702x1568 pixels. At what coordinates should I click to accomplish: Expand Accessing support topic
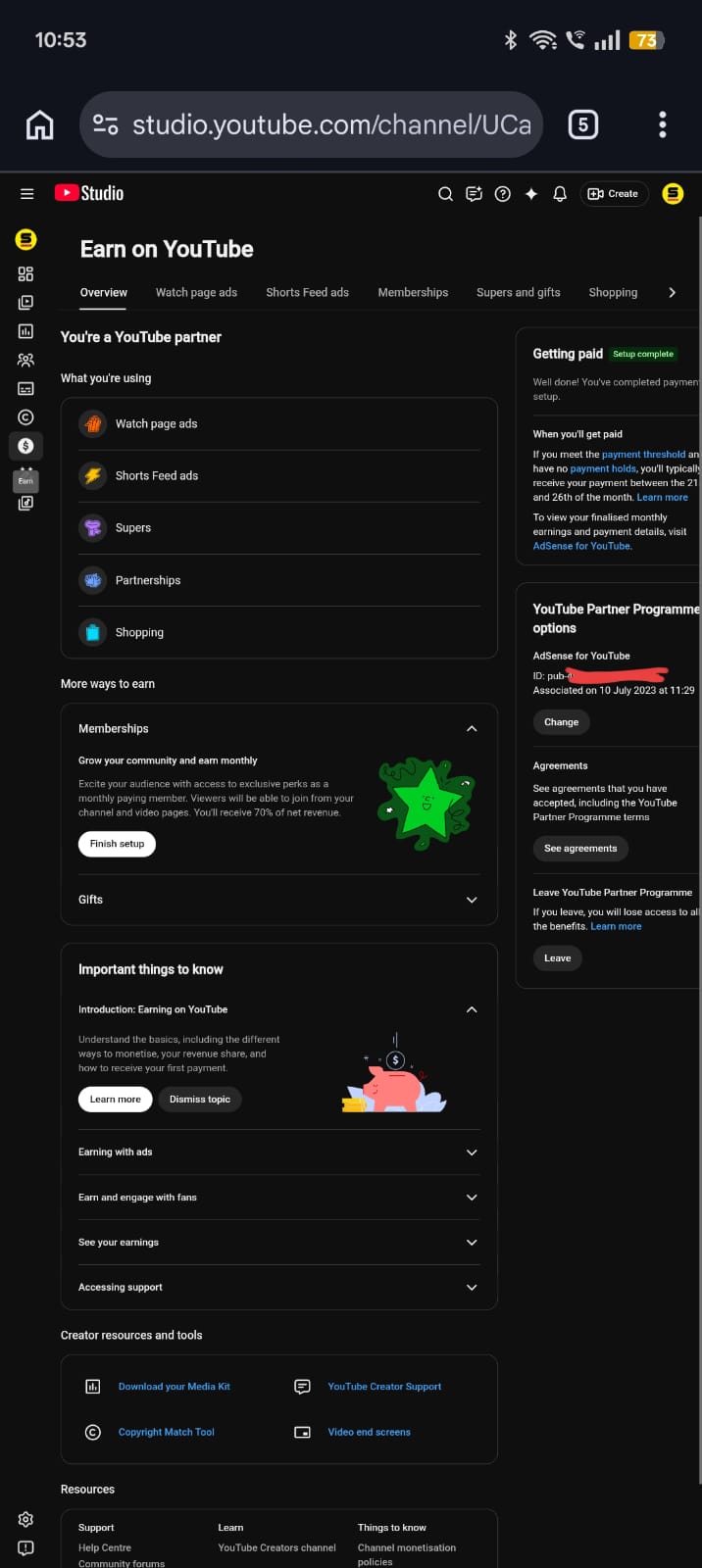tap(278, 1288)
